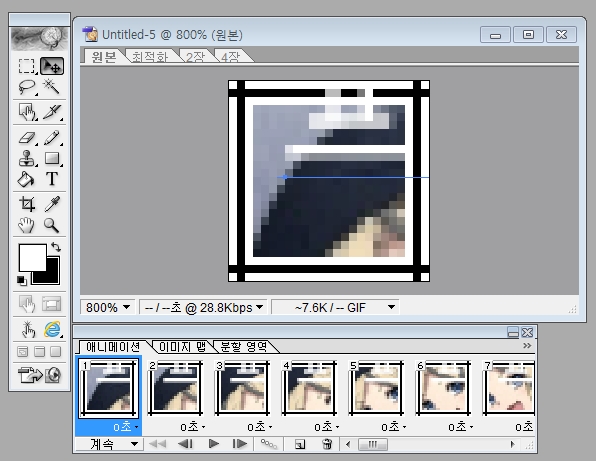Viewport: 596px width, 461px height.
Task: Switch to the 원본 tab
Action: [104, 57]
